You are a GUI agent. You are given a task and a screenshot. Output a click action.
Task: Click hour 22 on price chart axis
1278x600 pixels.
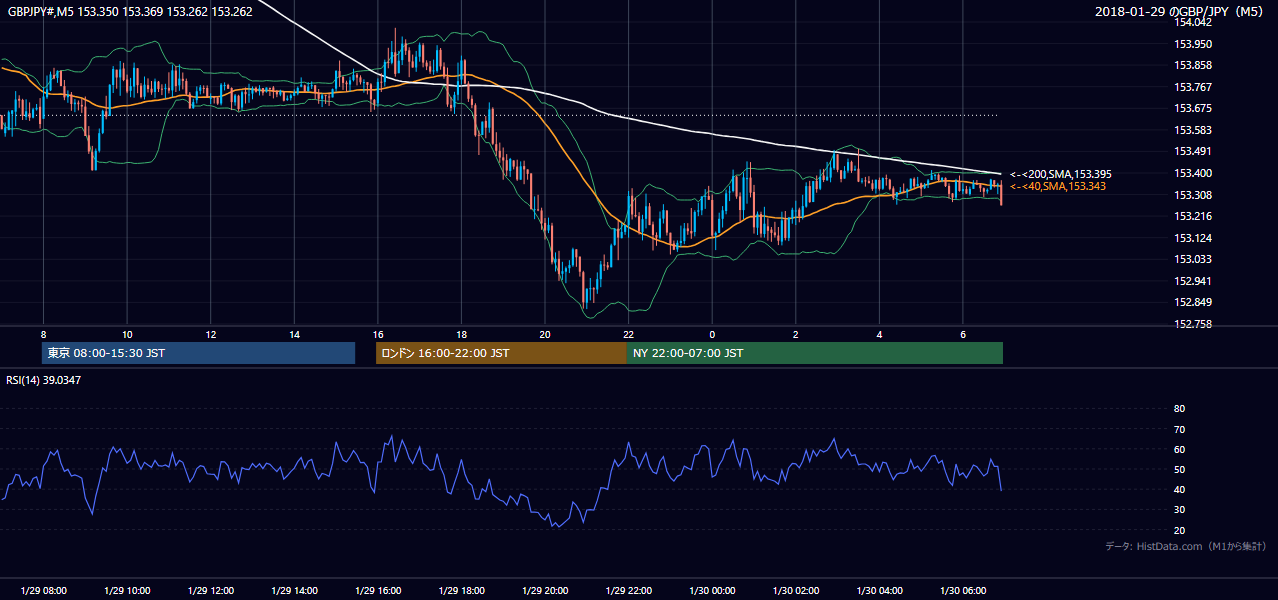click(x=628, y=334)
